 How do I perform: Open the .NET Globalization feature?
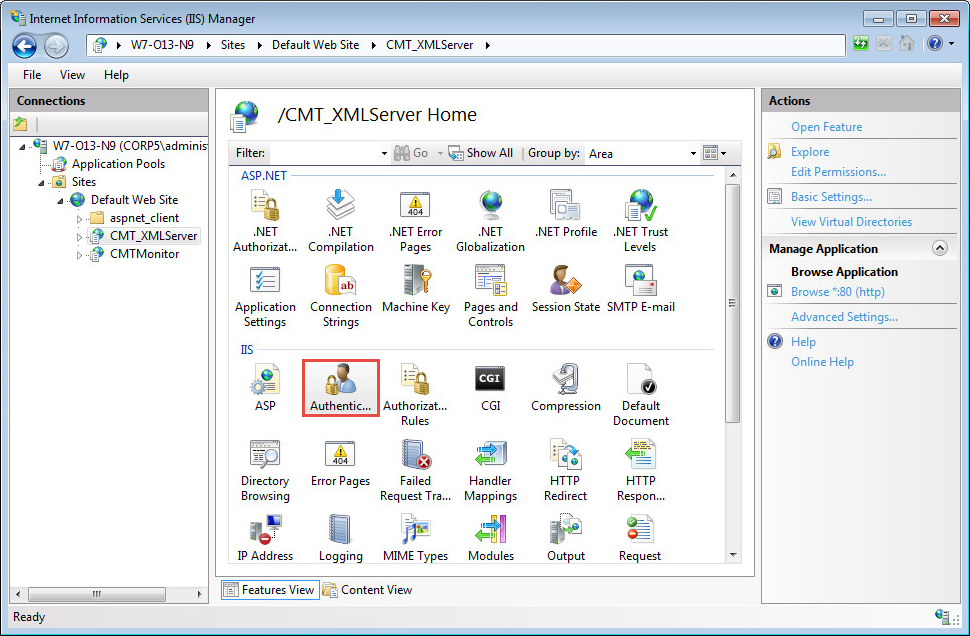[491, 221]
